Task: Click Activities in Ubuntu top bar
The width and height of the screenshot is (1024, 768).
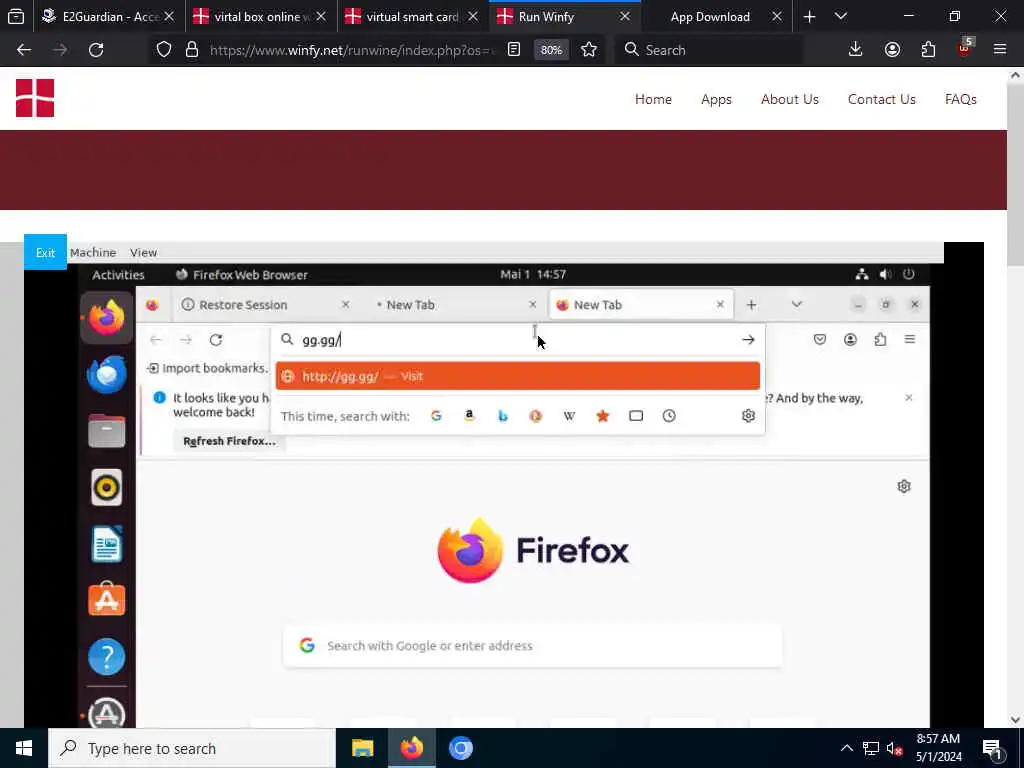Action: [x=118, y=275]
